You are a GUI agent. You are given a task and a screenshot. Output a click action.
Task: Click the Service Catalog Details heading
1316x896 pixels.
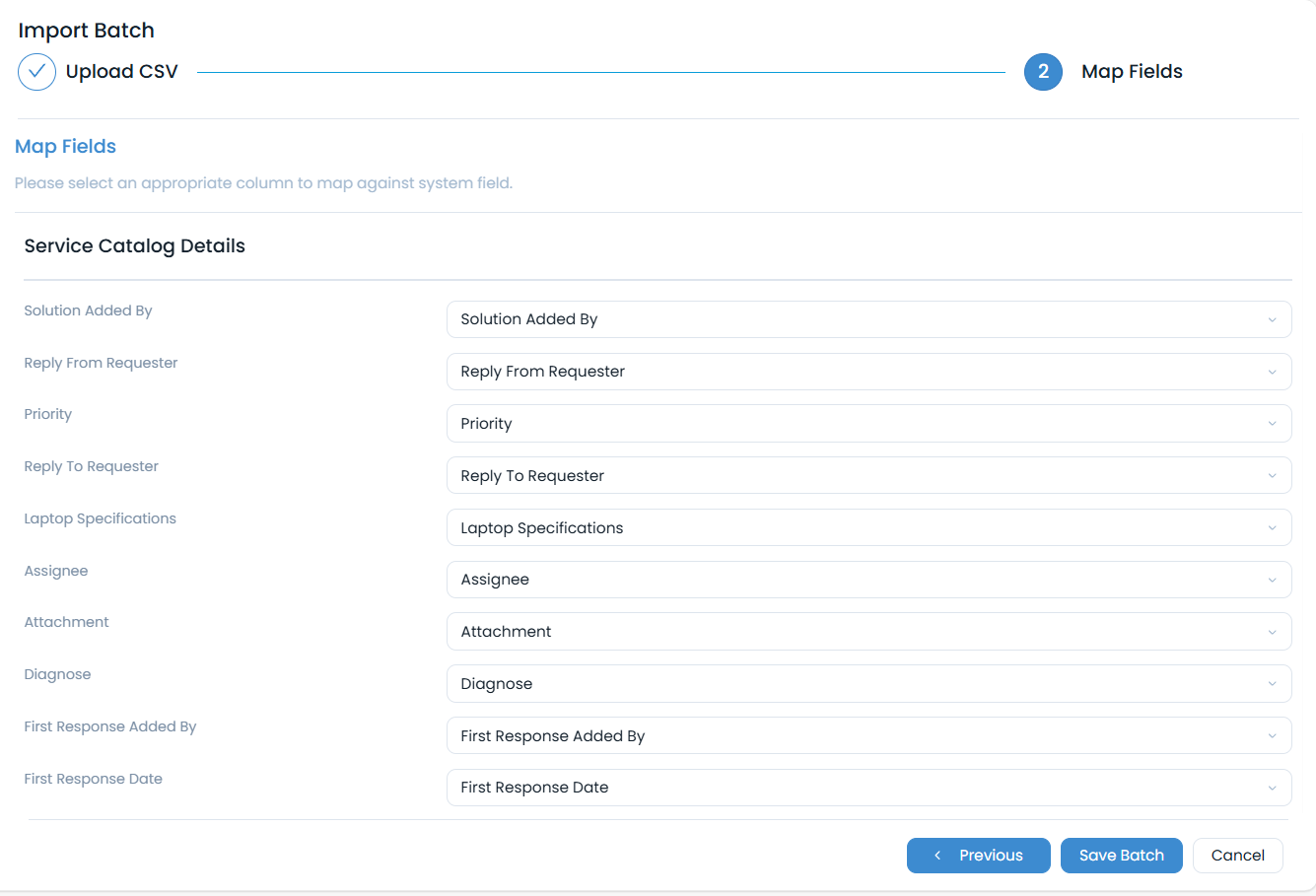click(134, 246)
